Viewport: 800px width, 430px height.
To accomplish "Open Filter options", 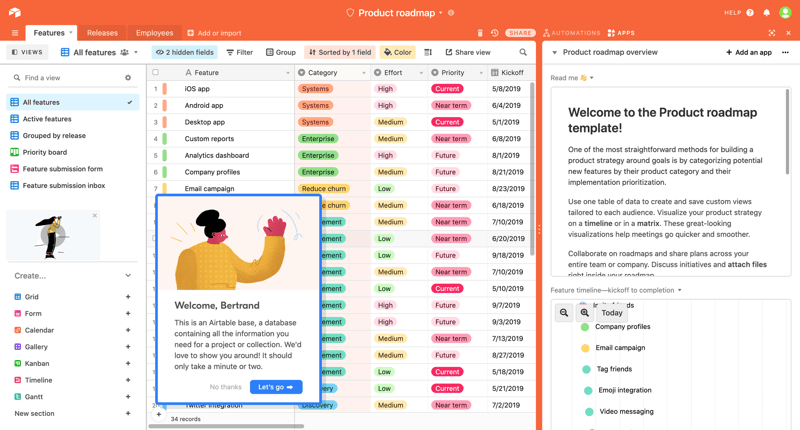I will click(x=240, y=52).
